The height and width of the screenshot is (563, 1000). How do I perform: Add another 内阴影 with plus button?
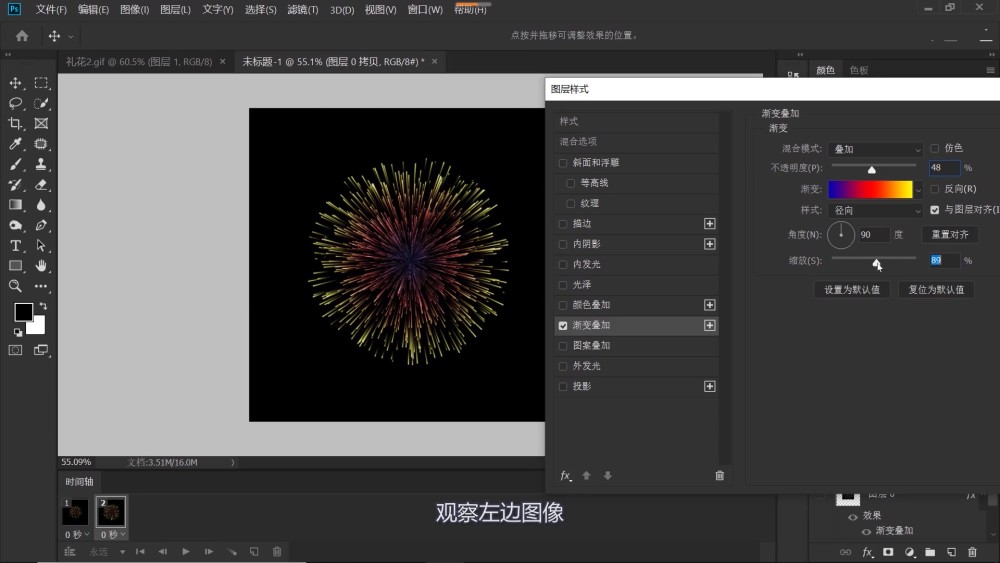[709, 244]
